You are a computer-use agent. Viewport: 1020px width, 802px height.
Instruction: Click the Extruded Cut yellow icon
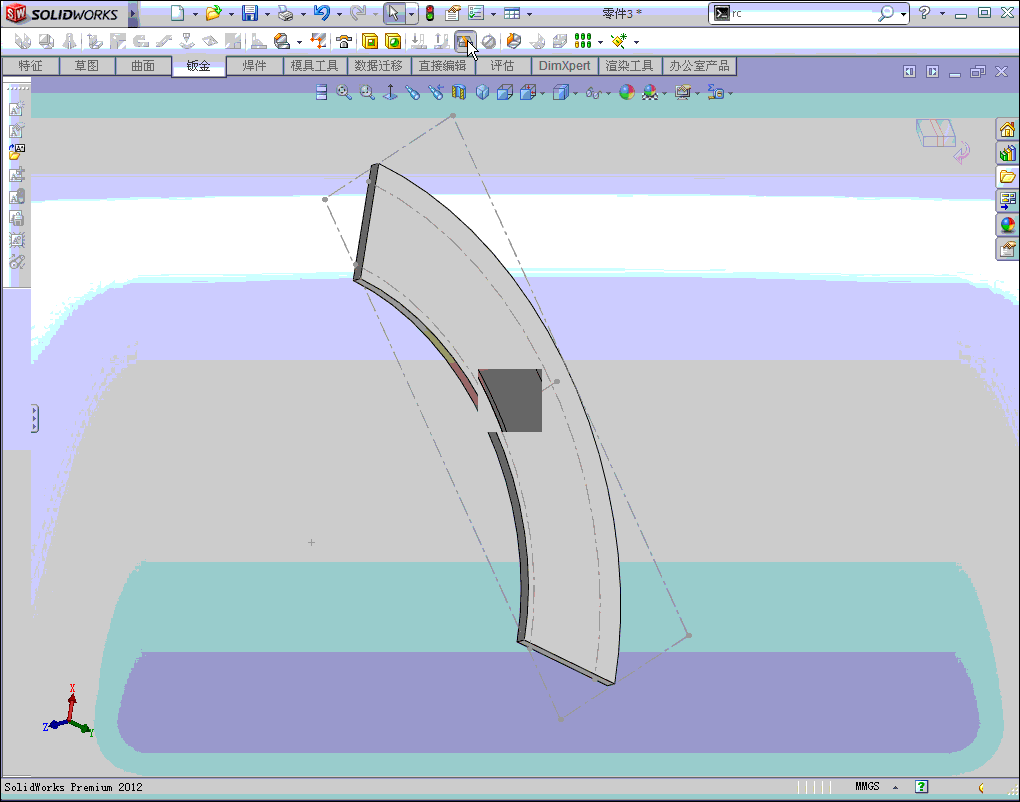click(369, 42)
